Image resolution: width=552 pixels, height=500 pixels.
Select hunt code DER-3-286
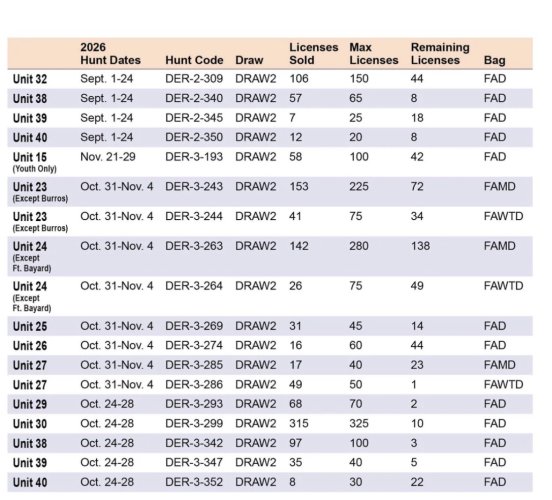(x=194, y=385)
